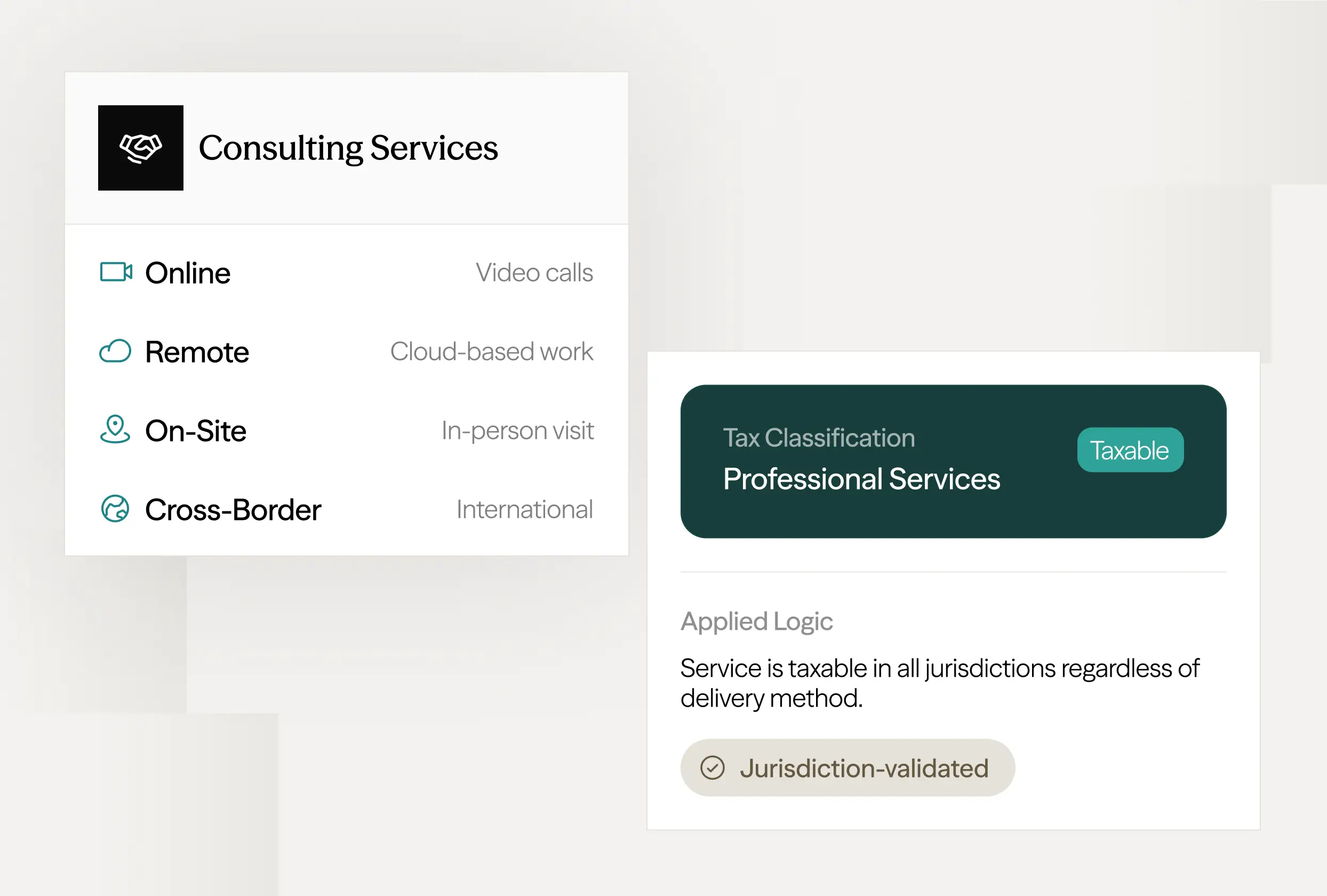Screen dimensions: 1327x896
Task: Click the Tax Classification label
Action: 819,438
